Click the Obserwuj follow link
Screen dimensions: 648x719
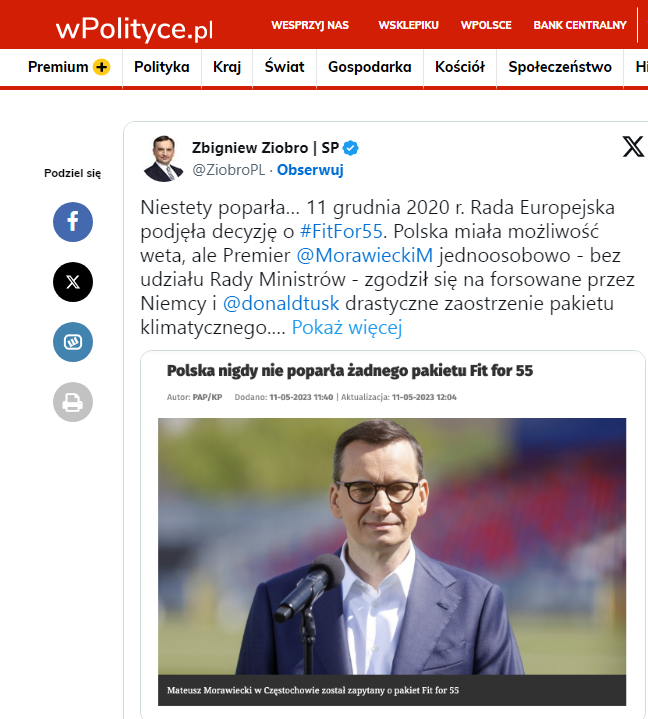pyautogui.click(x=310, y=170)
